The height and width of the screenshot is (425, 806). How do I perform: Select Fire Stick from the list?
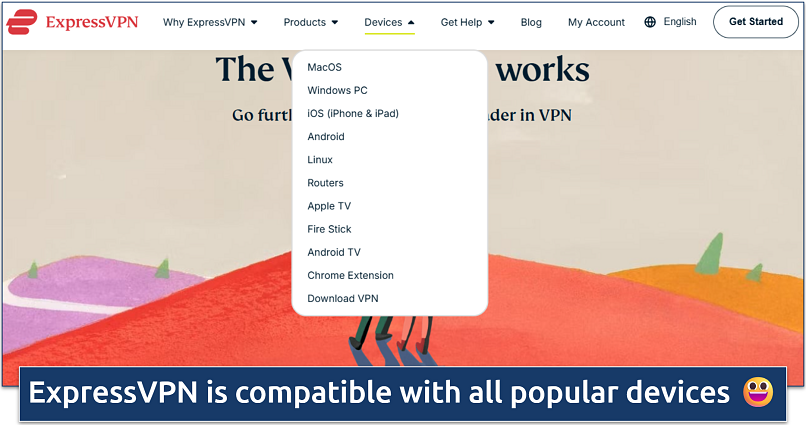pyautogui.click(x=329, y=228)
